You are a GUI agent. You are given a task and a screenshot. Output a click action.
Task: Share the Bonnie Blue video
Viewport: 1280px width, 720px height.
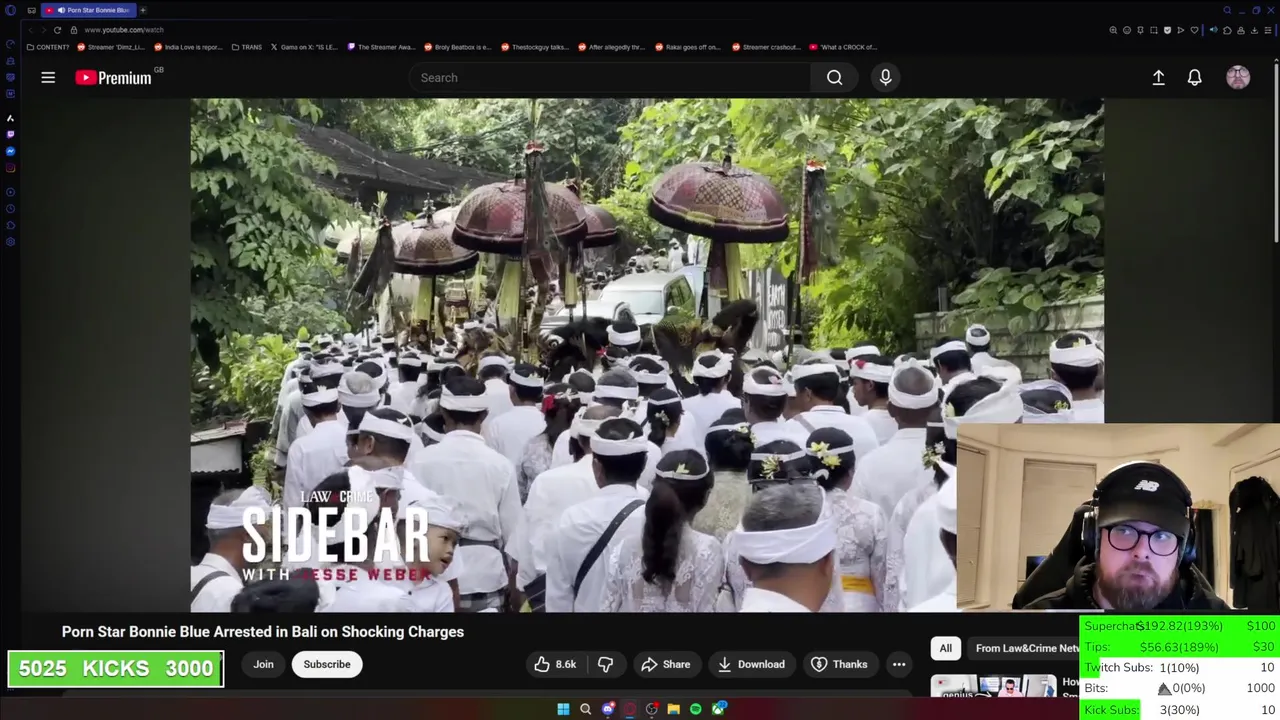pyautogui.click(x=665, y=664)
